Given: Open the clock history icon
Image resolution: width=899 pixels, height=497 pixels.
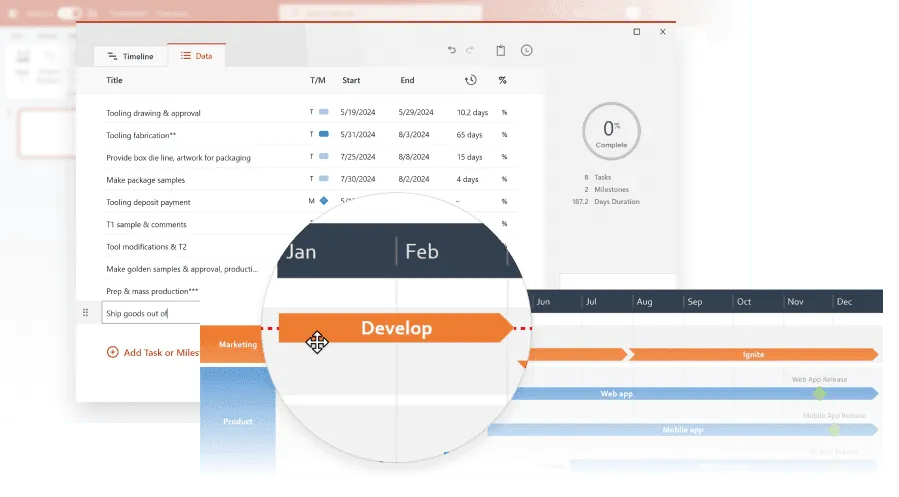Looking at the screenshot, I should pyautogui.click(x=527, y=50).
